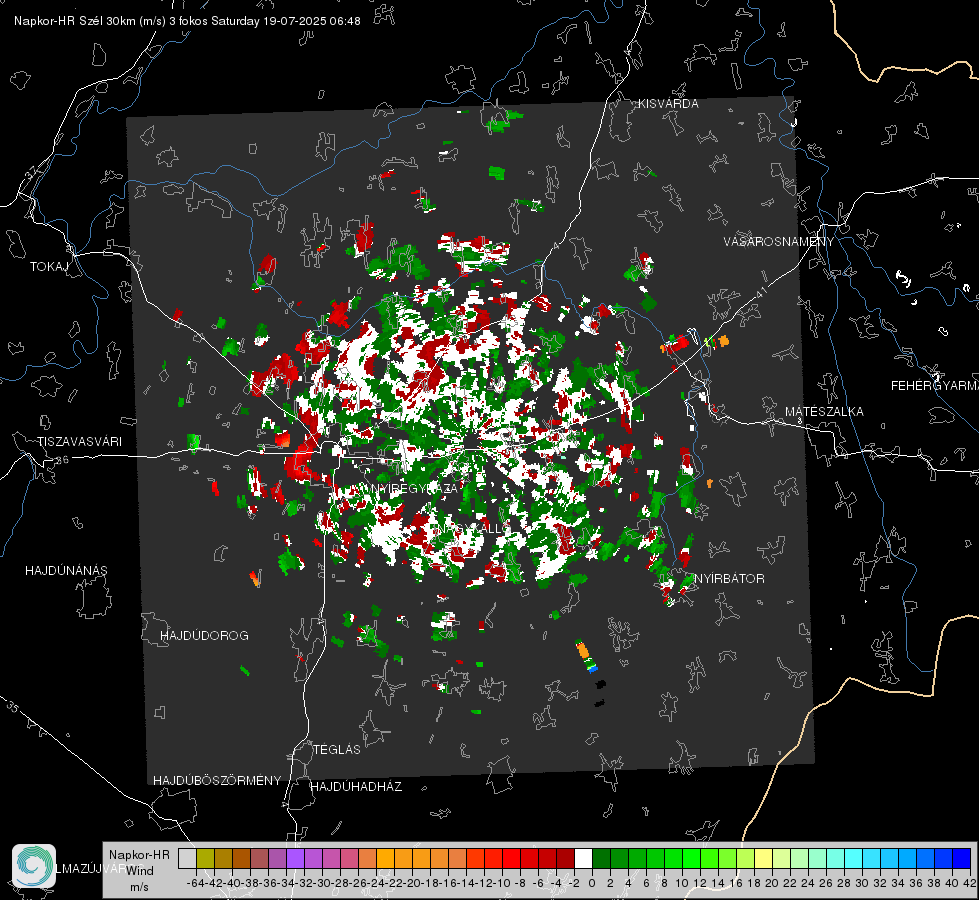This screenshot has width=979, height=900.
Task: Click road number 35 at lower left
Action: click(x=12, y=707)
